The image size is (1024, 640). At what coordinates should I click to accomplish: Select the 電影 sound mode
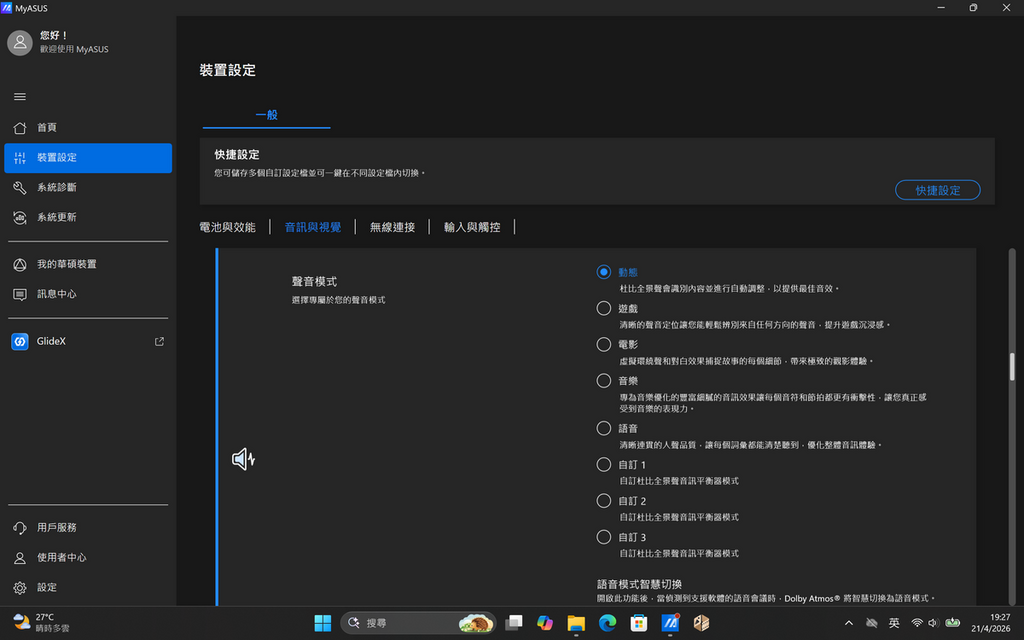(603, 344)
